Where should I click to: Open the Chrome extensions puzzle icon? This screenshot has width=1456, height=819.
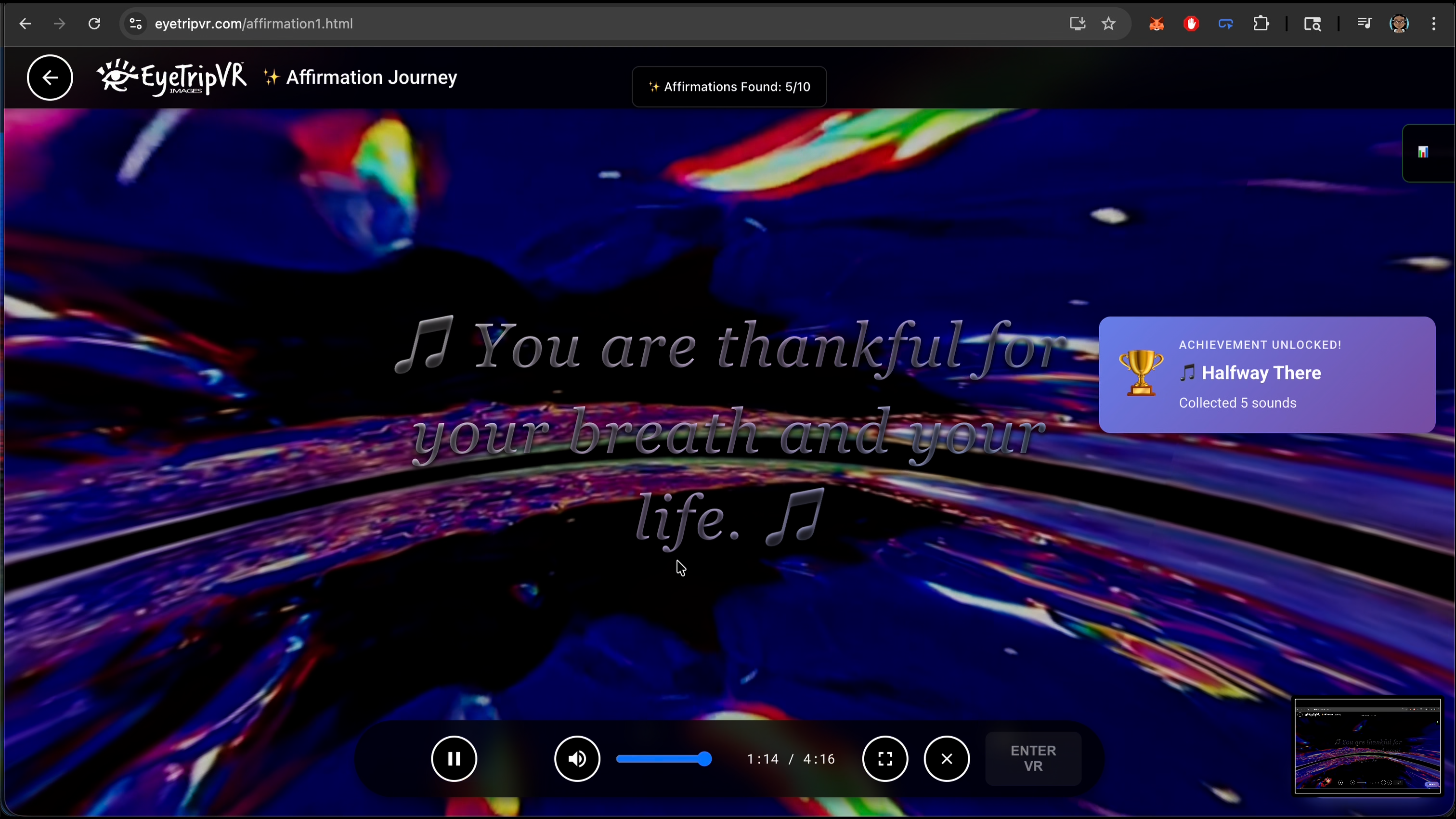(1261, 24)
